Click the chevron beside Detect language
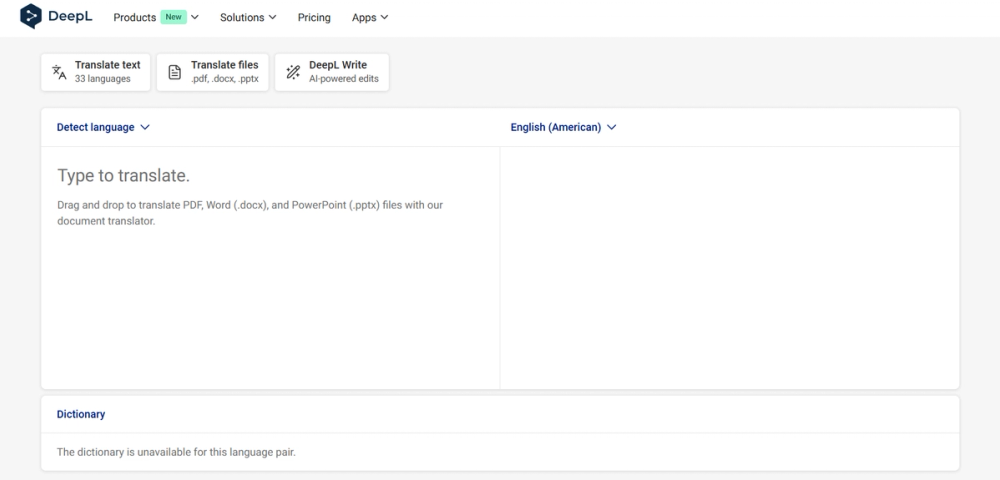Image resolution: width=1000 pixels, height=480 pixels. (x=145, y=127)
